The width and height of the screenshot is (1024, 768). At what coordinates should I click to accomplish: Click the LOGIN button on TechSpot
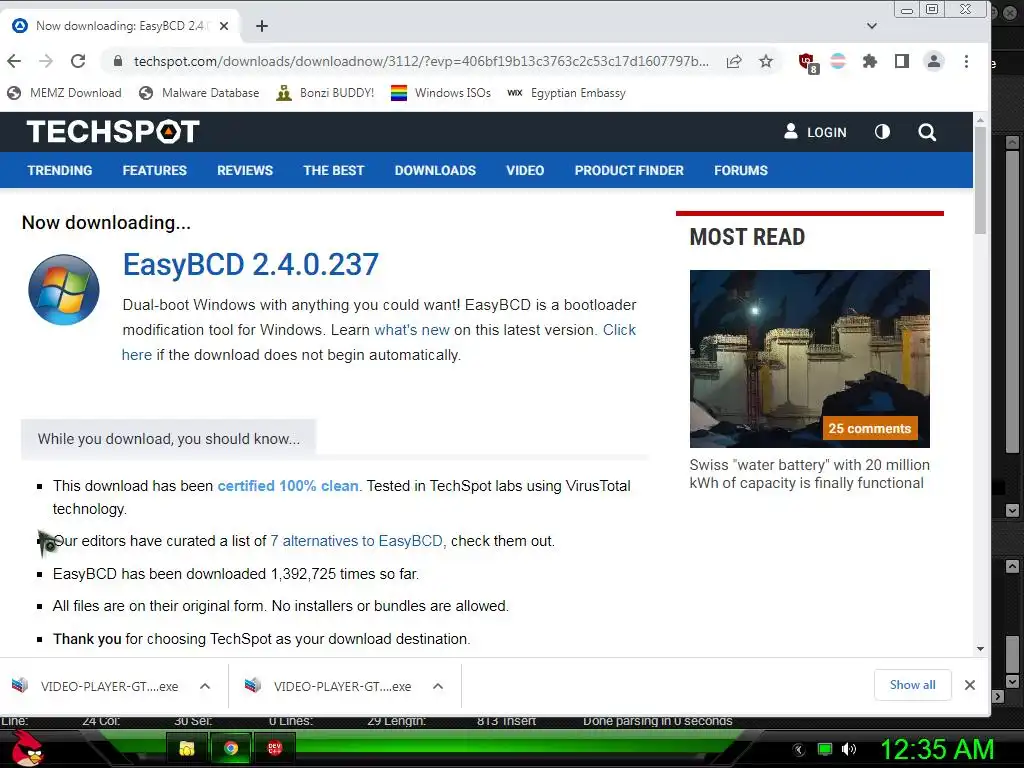click(x=815, y=132)
